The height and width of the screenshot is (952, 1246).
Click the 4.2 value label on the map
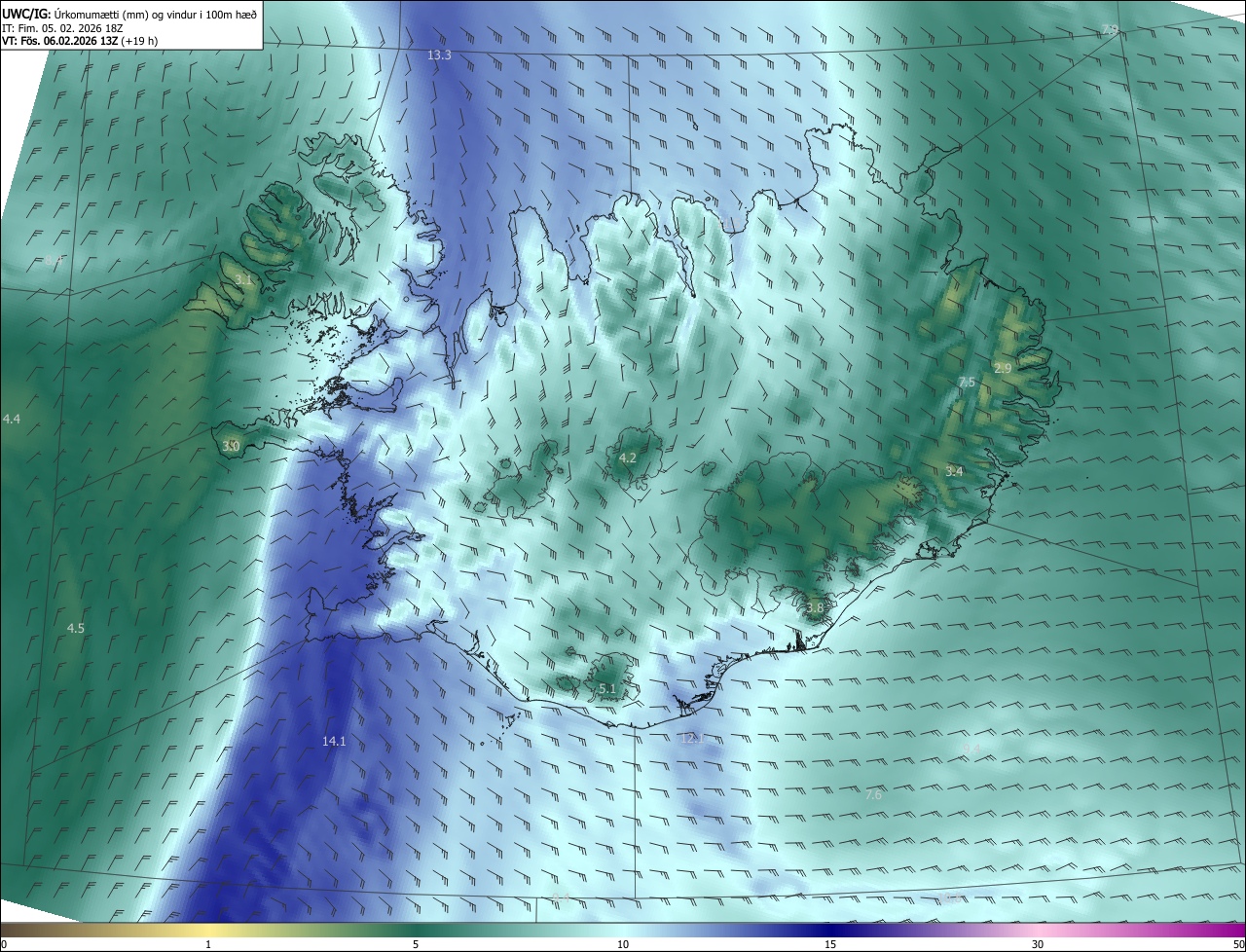click(628, 458)
